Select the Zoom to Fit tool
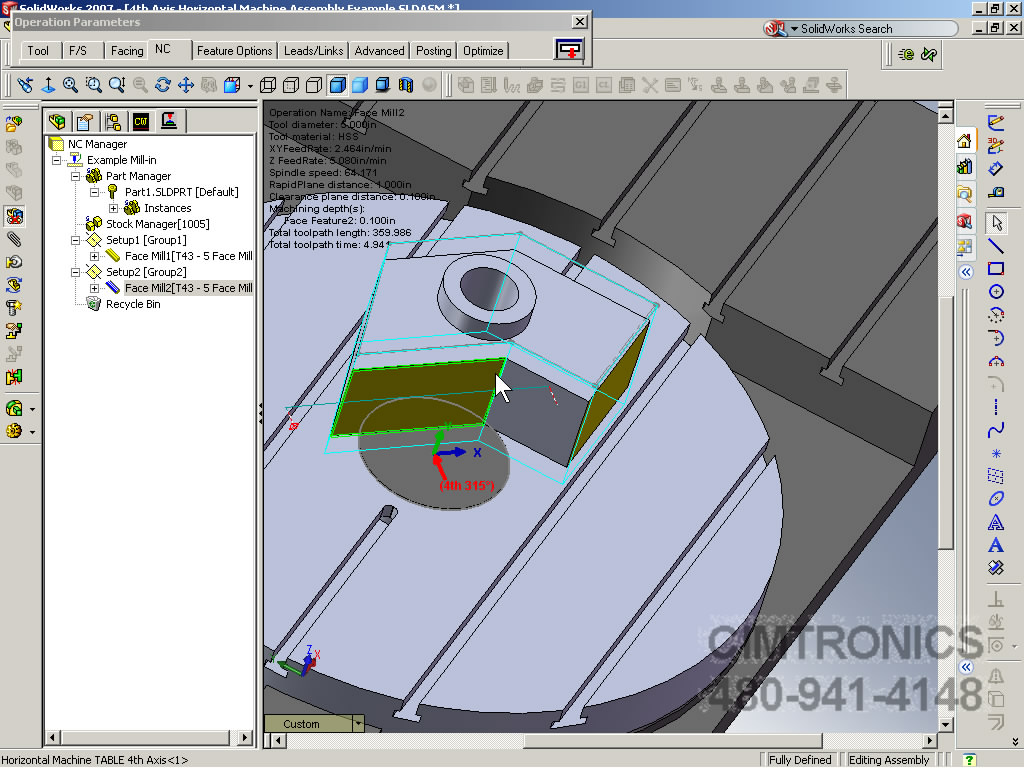Viewport: 1024px width, 768px height. pos(71,85)
